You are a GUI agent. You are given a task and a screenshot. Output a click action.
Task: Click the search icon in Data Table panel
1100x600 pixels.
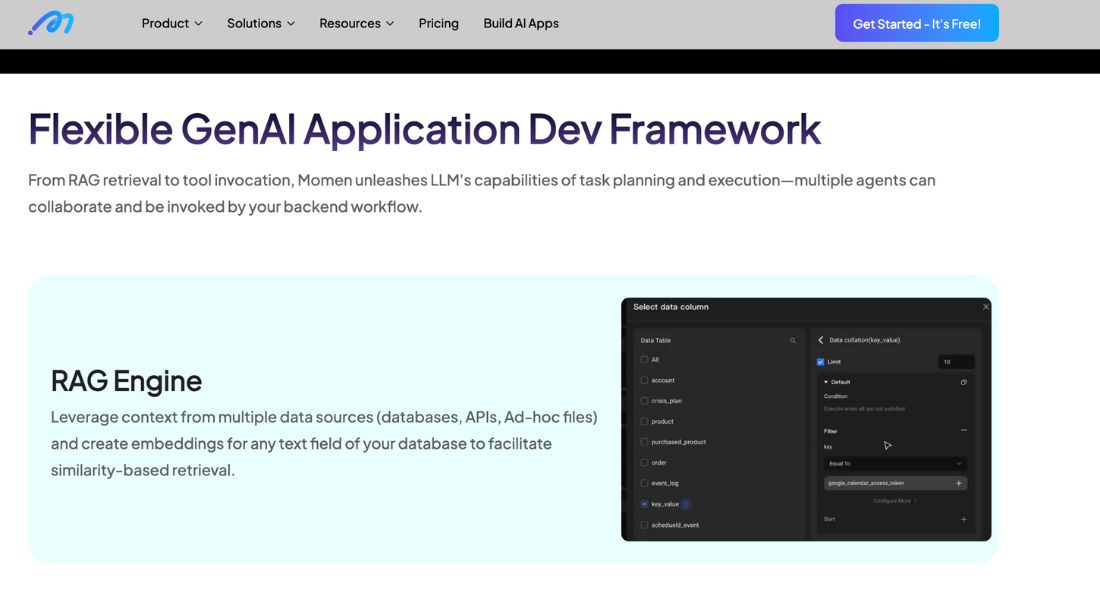[x=793, y=338]
